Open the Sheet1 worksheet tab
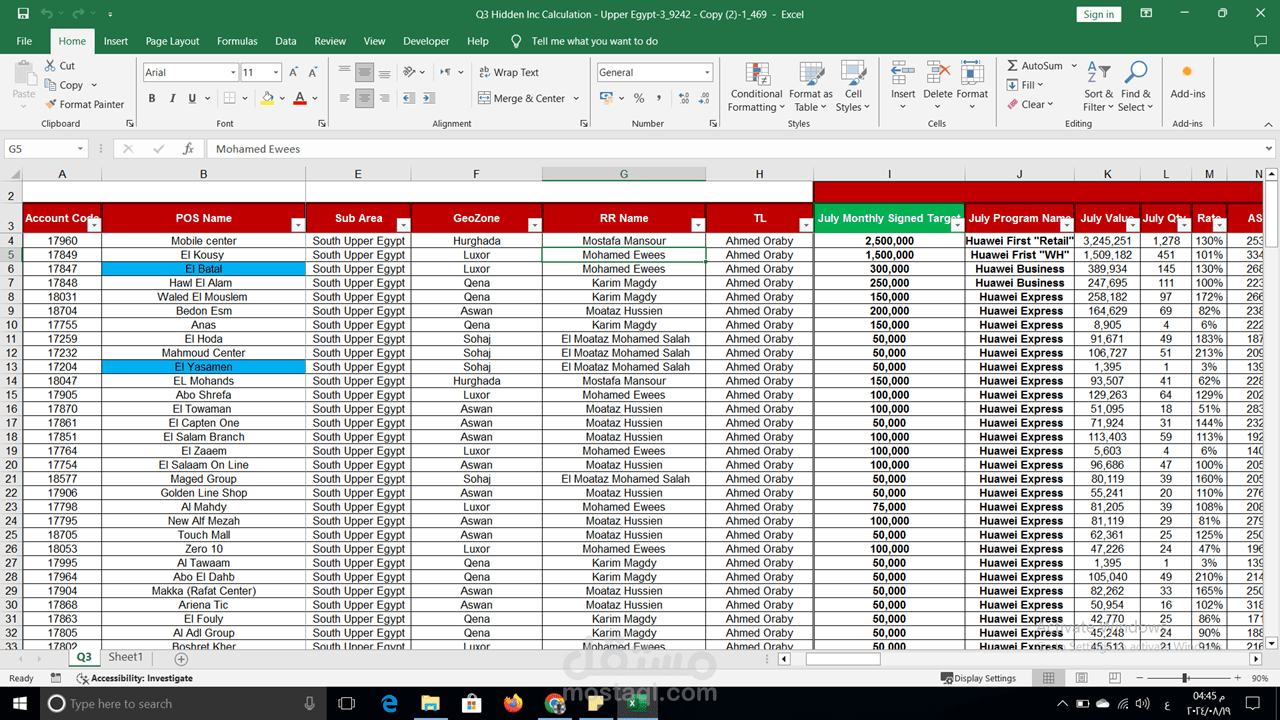Screen dimensions: 1280x720 (x=126, y=657)
